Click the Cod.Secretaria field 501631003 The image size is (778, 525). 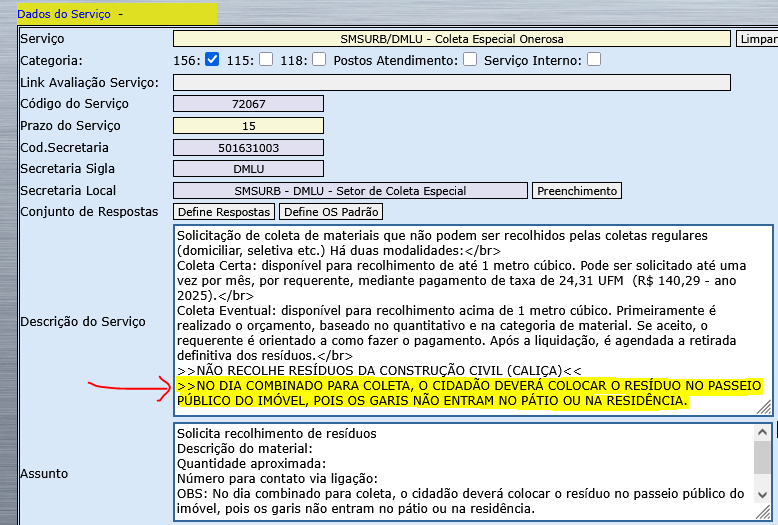coord(248,148)
